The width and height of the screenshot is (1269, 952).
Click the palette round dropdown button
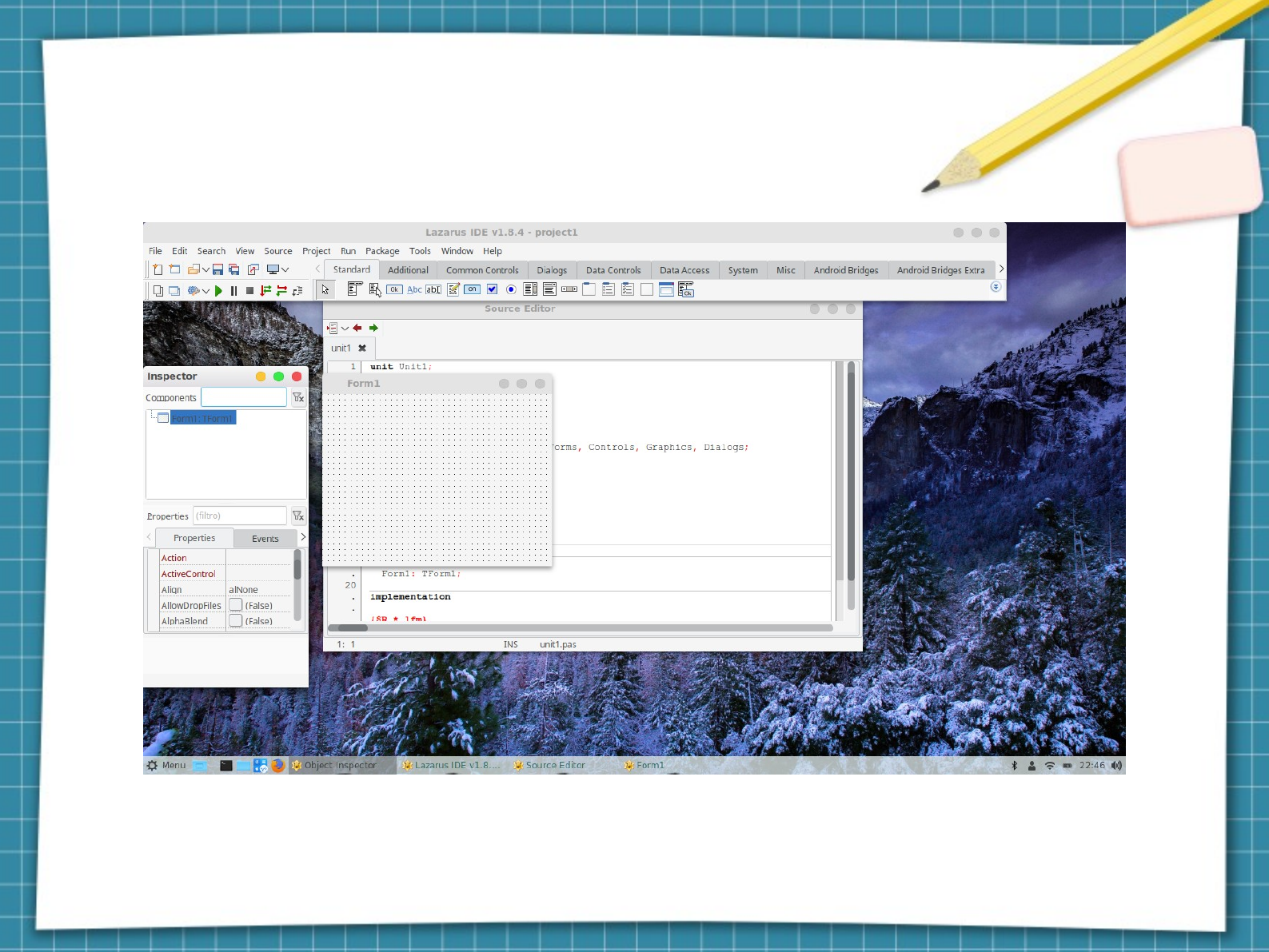[x=996, y=287]
